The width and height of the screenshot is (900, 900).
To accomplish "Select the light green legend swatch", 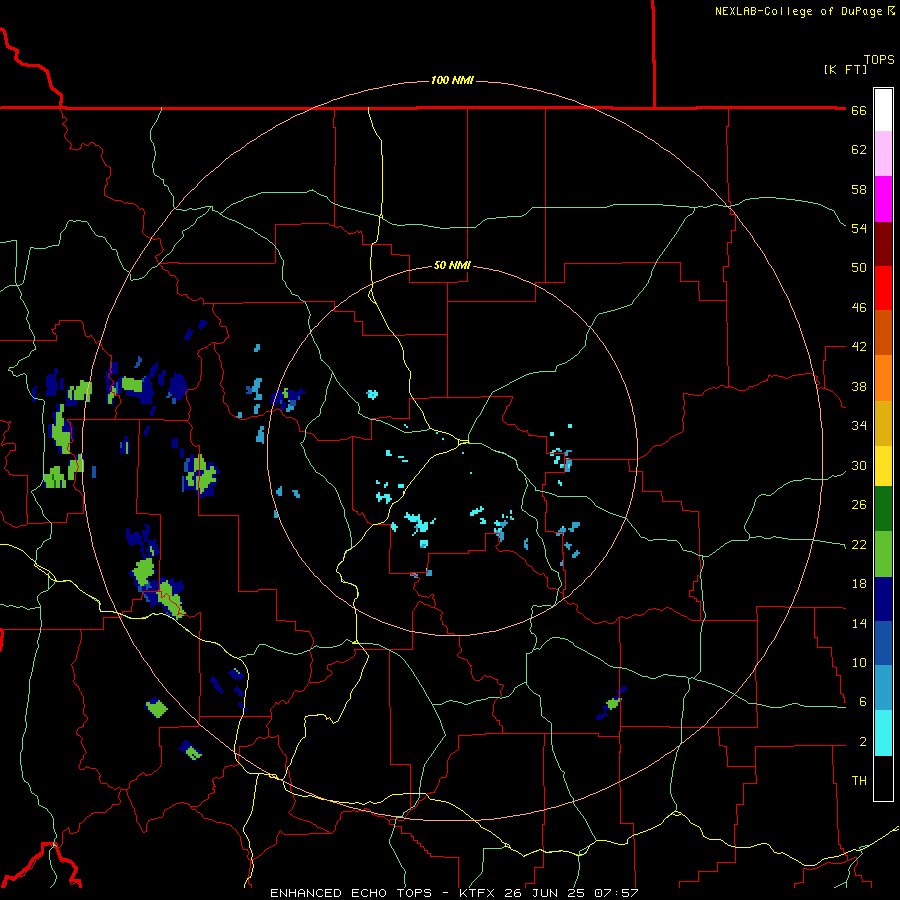I will click(x=883, y=554).
